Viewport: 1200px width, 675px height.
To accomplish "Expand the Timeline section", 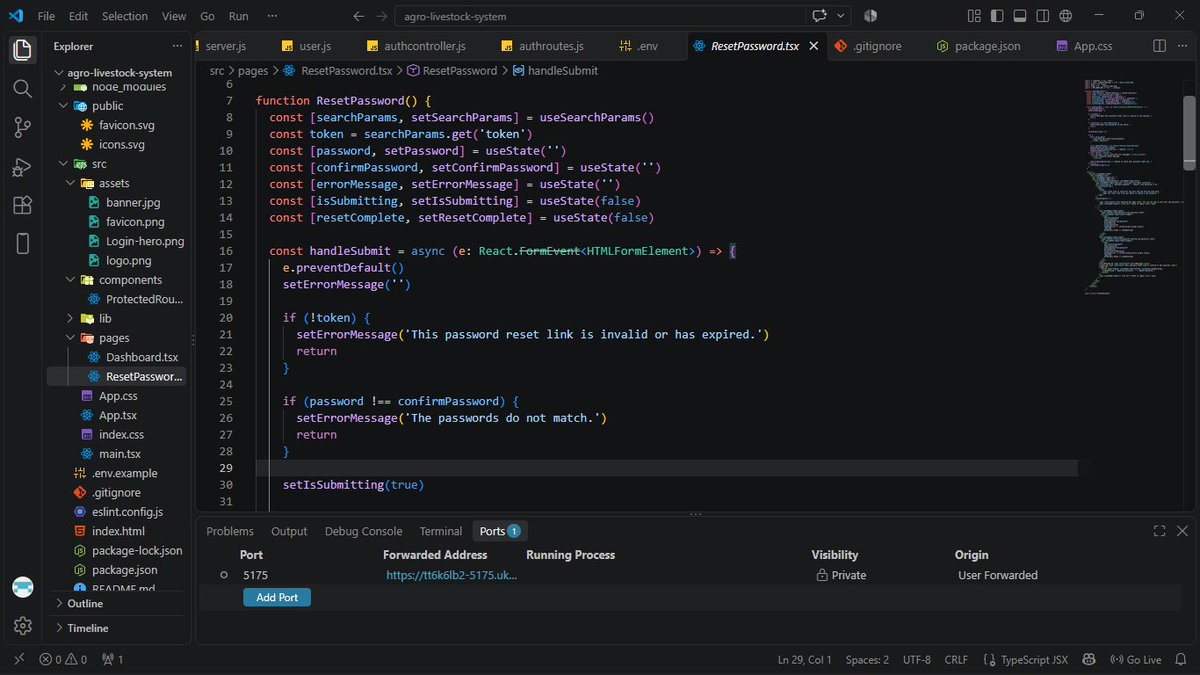I will point(88,628).
